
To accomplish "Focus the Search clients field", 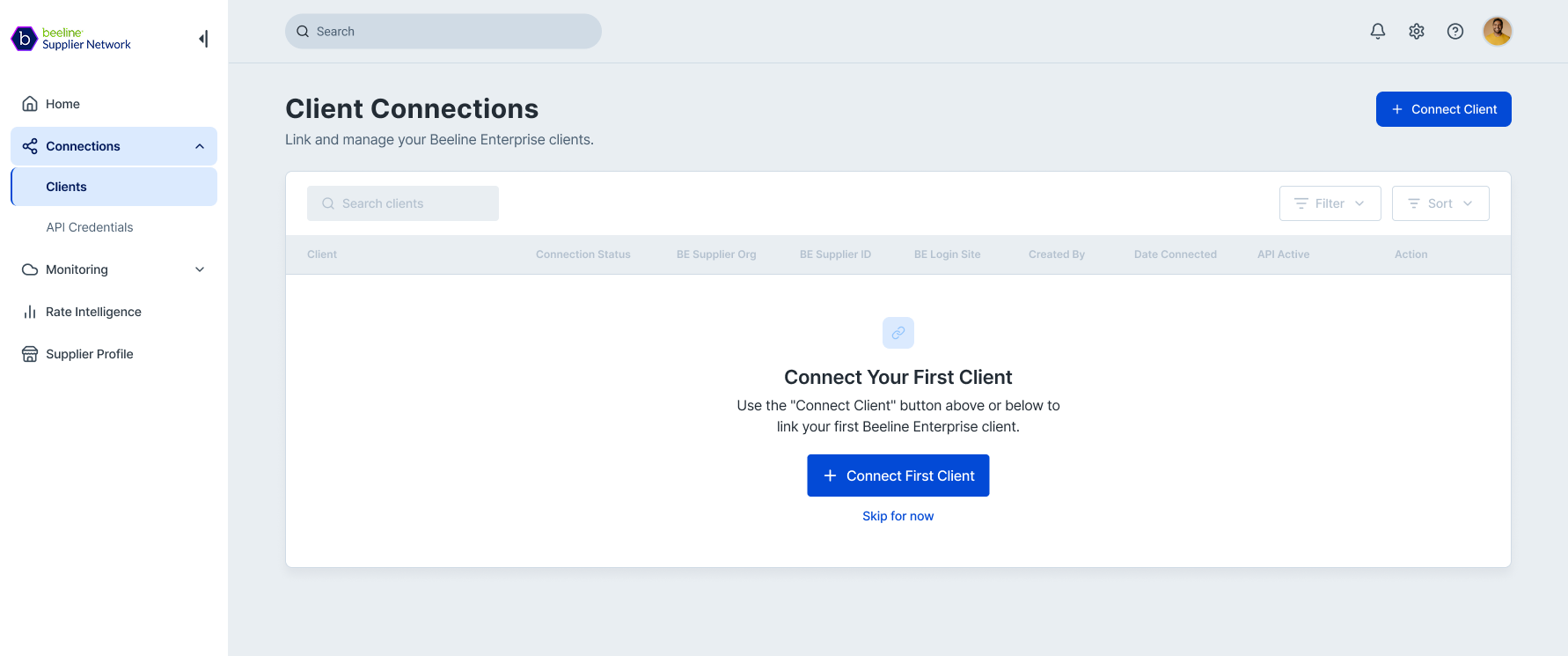I will pos(403,203).
